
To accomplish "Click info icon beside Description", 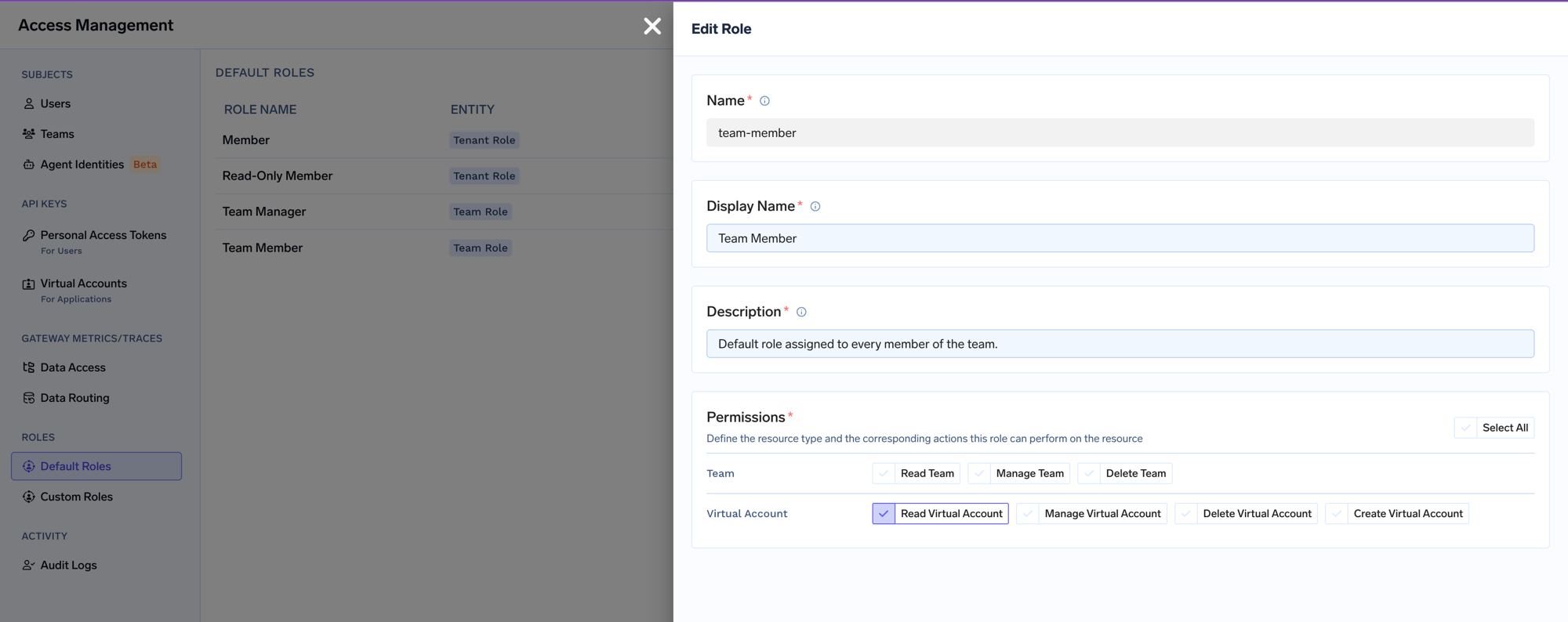I will (801, 312).
